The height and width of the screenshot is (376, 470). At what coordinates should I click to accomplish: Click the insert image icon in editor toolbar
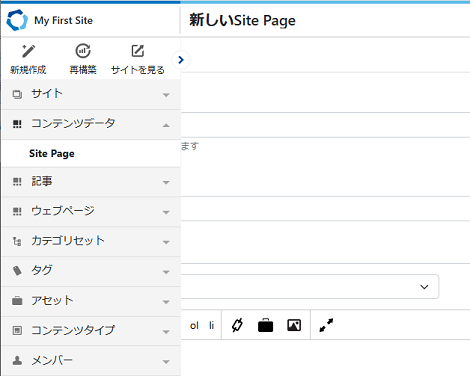(x=294, y=325)
